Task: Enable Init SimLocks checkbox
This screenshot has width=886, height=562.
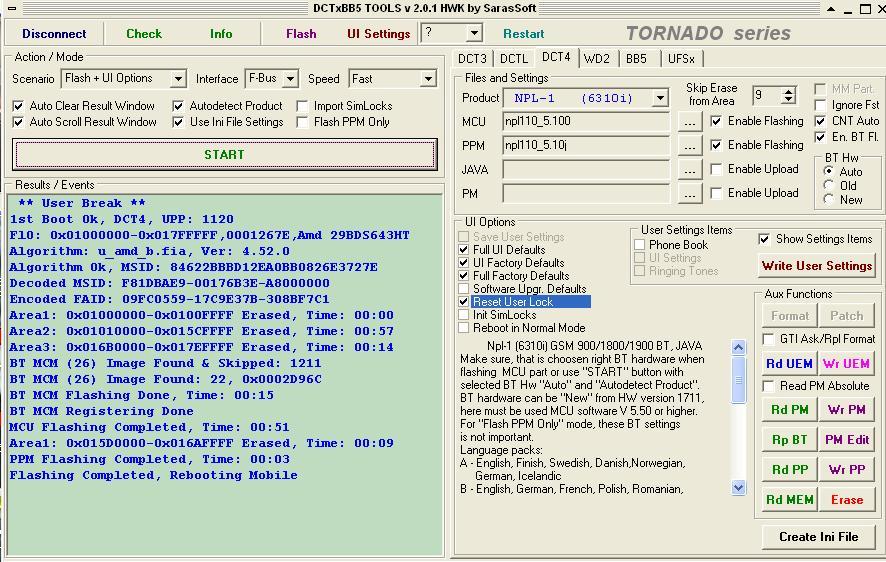Action: pyautogui.click(x=463, y=315)
